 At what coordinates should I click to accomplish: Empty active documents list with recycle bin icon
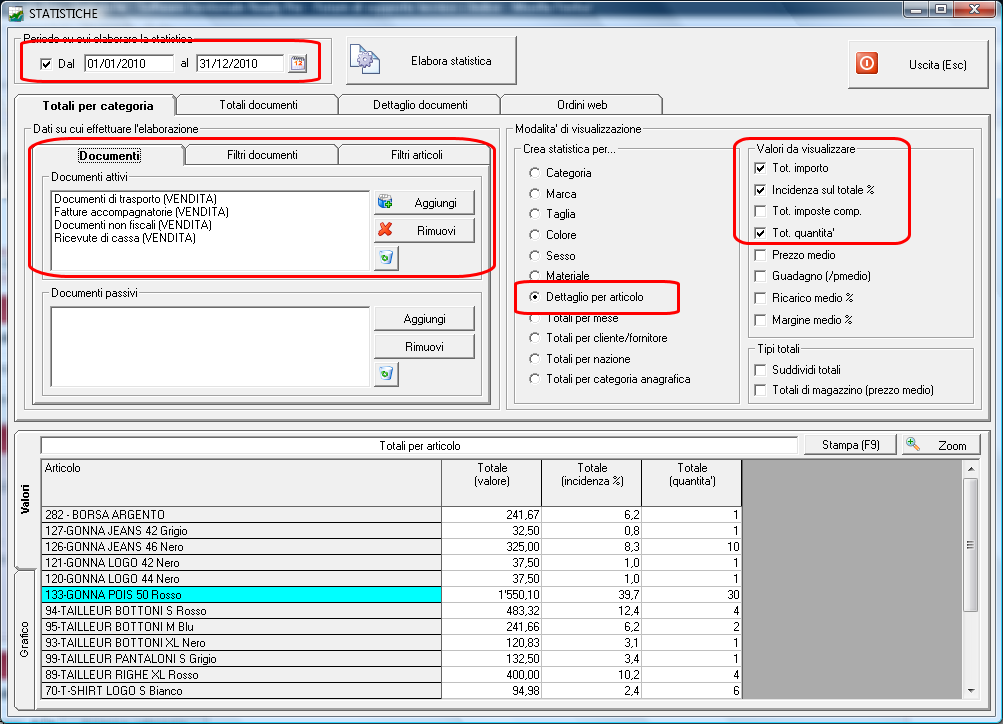(386, 258)
